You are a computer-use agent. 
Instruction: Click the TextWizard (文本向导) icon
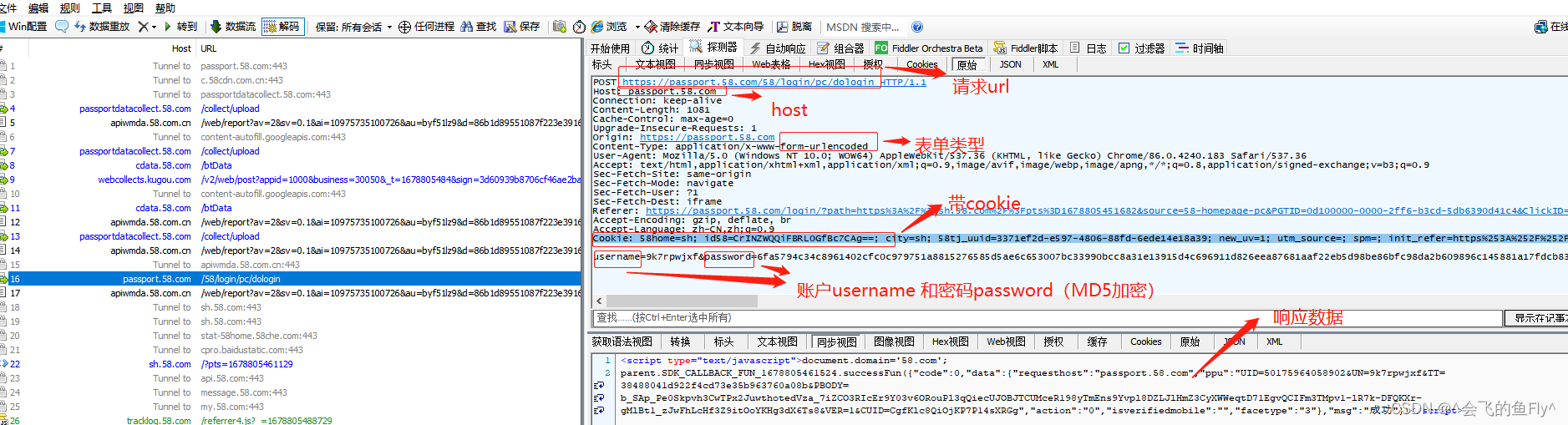pyautogui.click(x=713, y=27)
